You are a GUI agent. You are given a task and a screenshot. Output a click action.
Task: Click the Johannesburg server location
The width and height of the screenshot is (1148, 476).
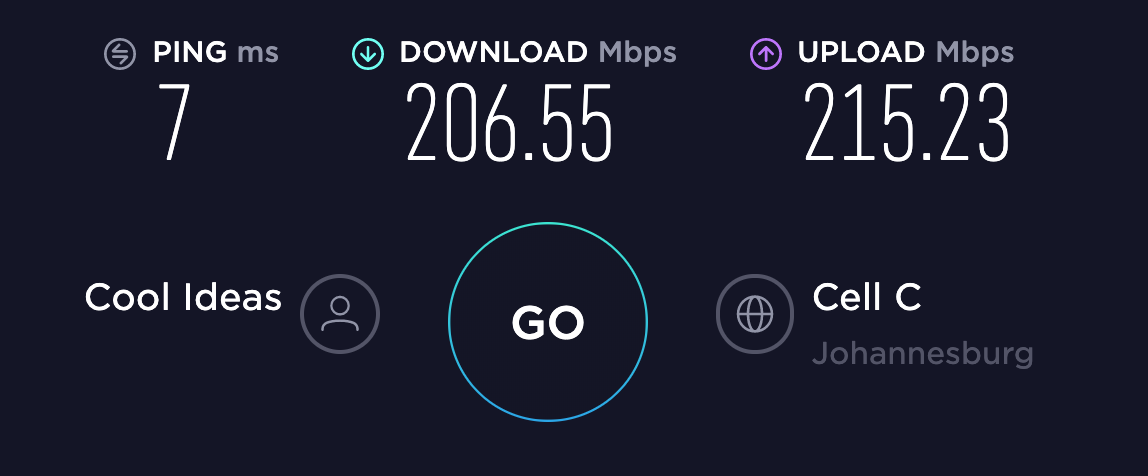tap(922, 354)
